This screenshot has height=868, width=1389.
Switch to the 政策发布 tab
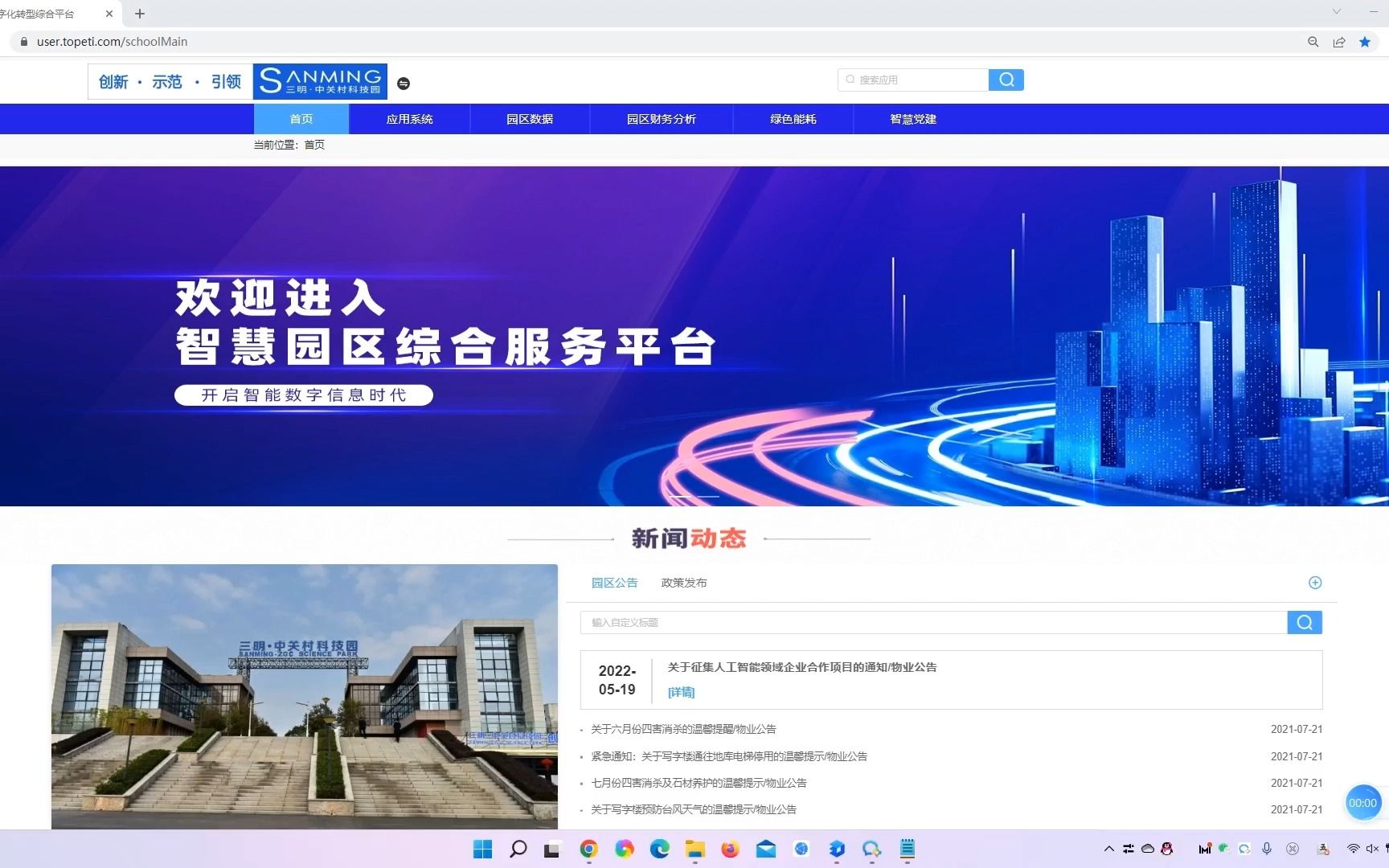point(683,583)
